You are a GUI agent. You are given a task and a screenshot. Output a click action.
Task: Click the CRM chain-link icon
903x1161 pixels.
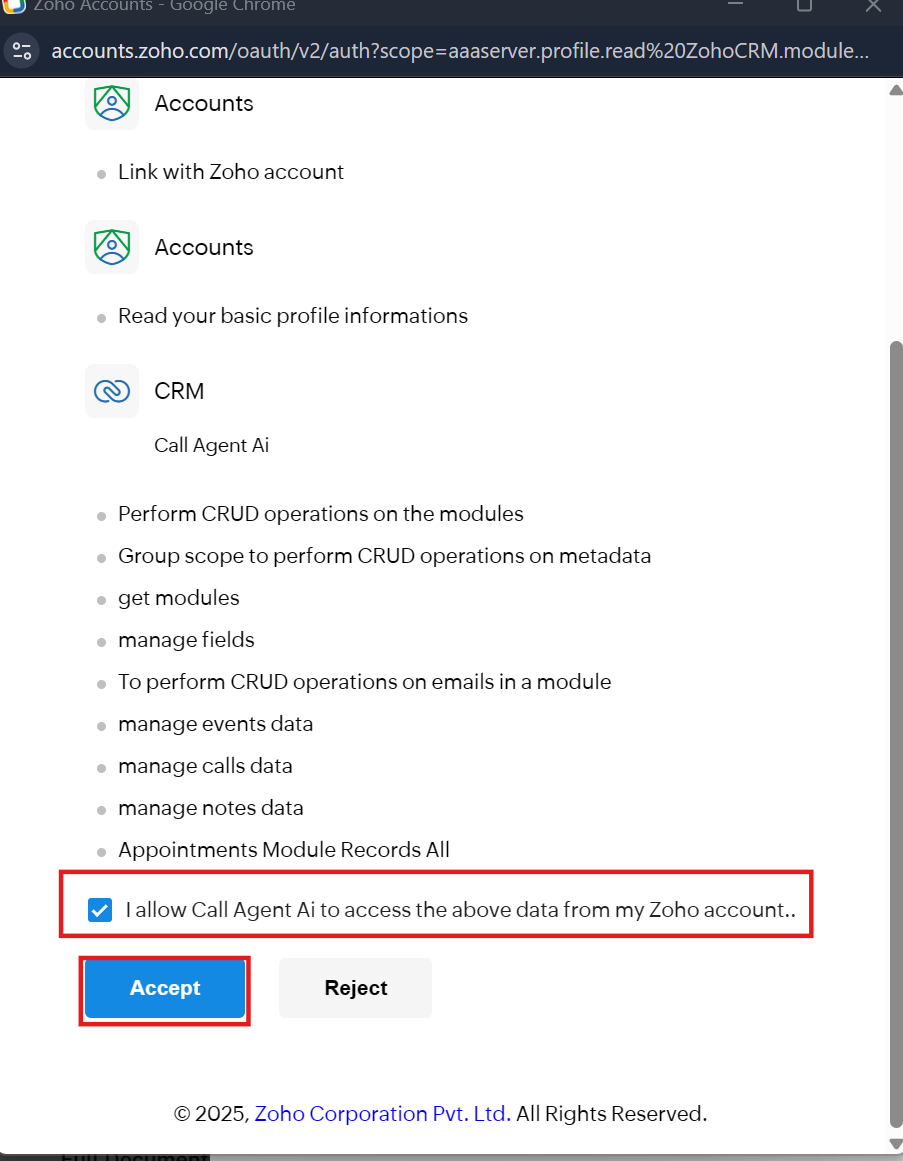112,391
